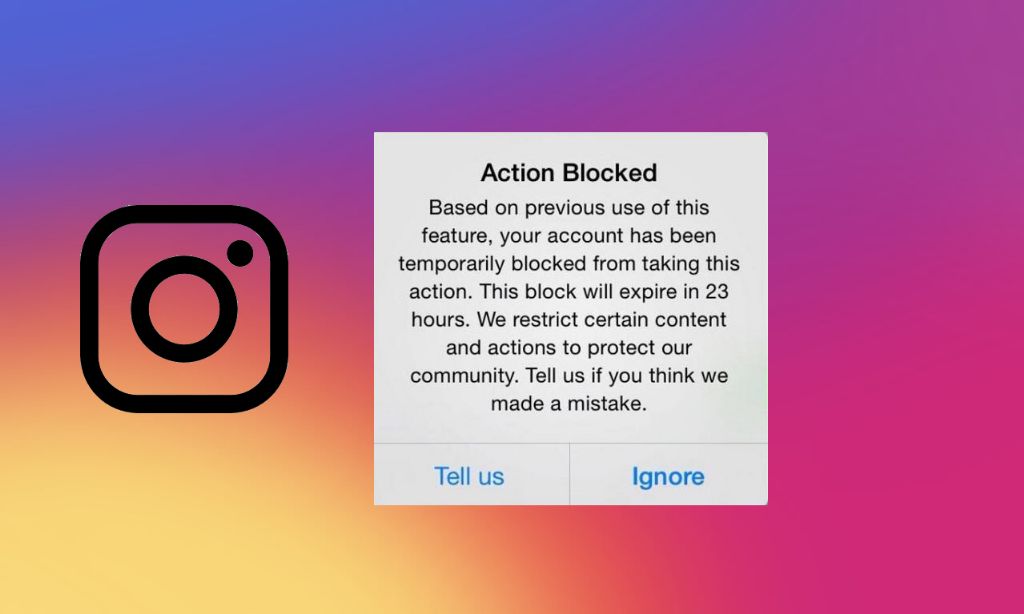1024x614 pixels.
Task: Click the horizontal separator above dialog buttons
Action: tap(571, 444)
